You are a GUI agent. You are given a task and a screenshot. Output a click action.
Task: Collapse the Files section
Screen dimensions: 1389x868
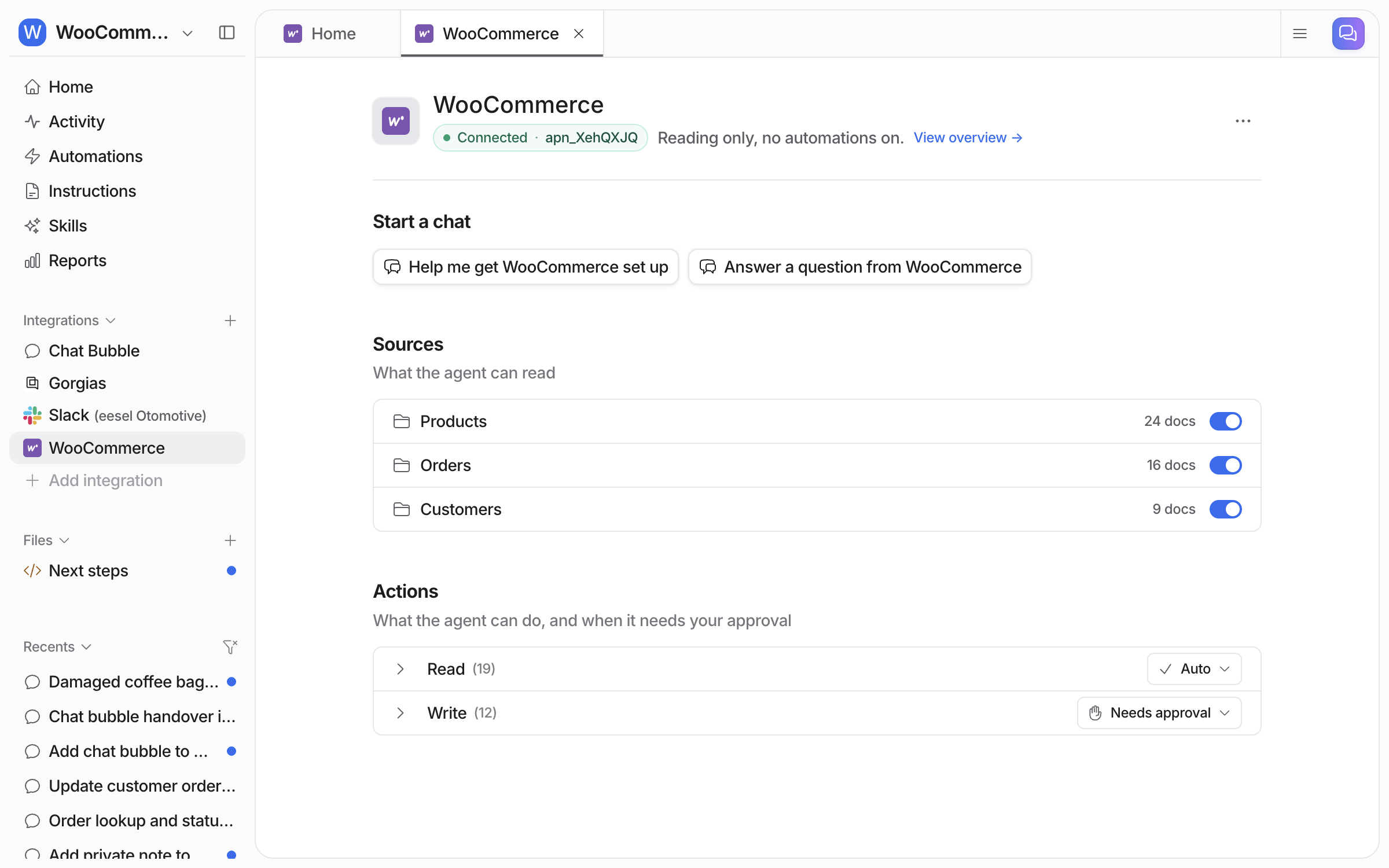[46, 540]
